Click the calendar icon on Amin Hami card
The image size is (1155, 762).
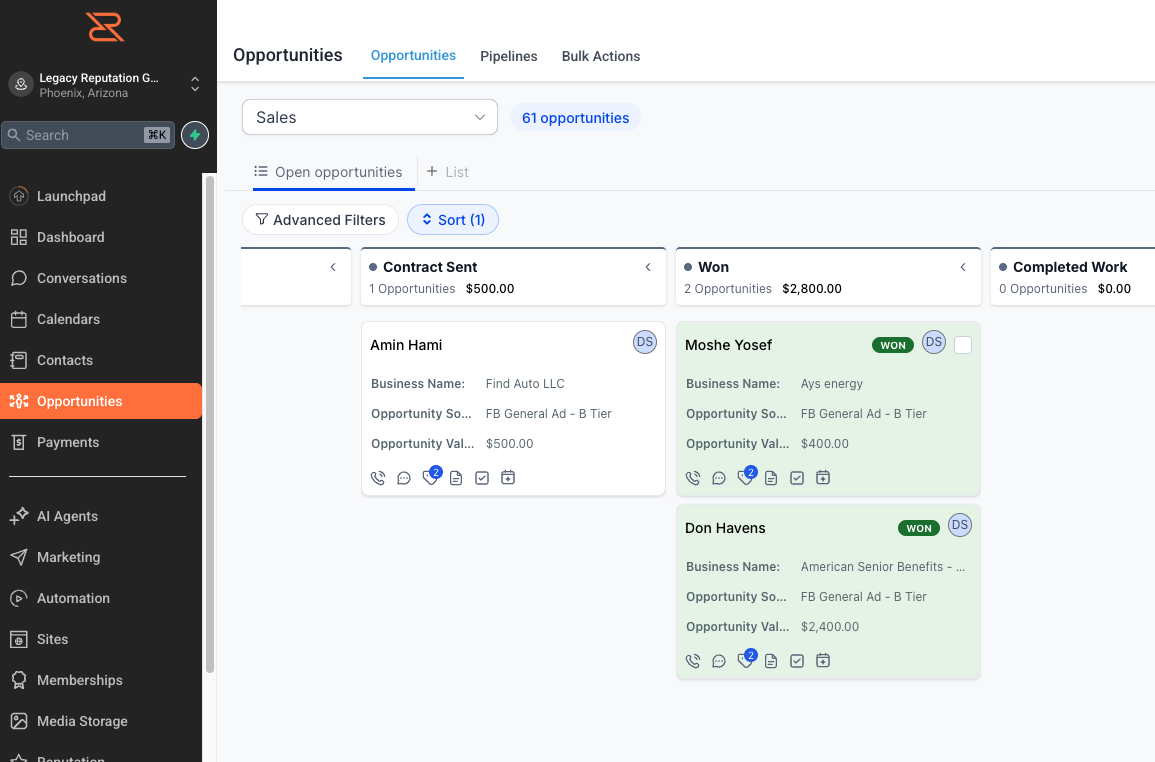pyautogui.click(x=508, y=478)
